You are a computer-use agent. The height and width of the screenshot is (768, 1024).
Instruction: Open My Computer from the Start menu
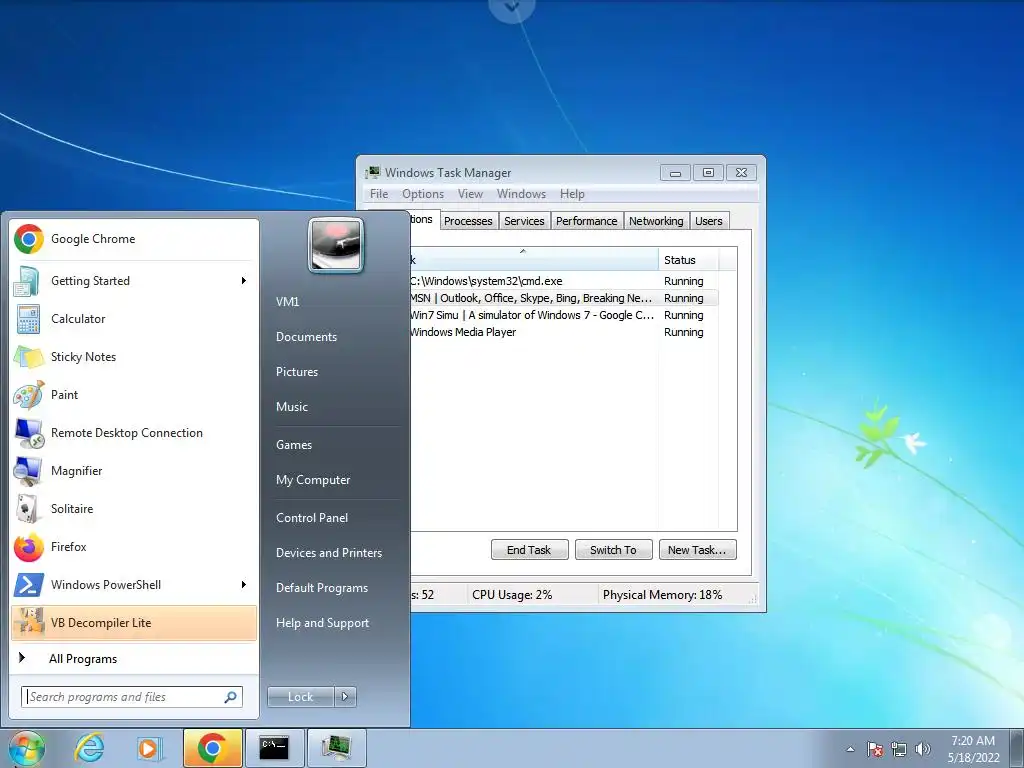point(313,480)
